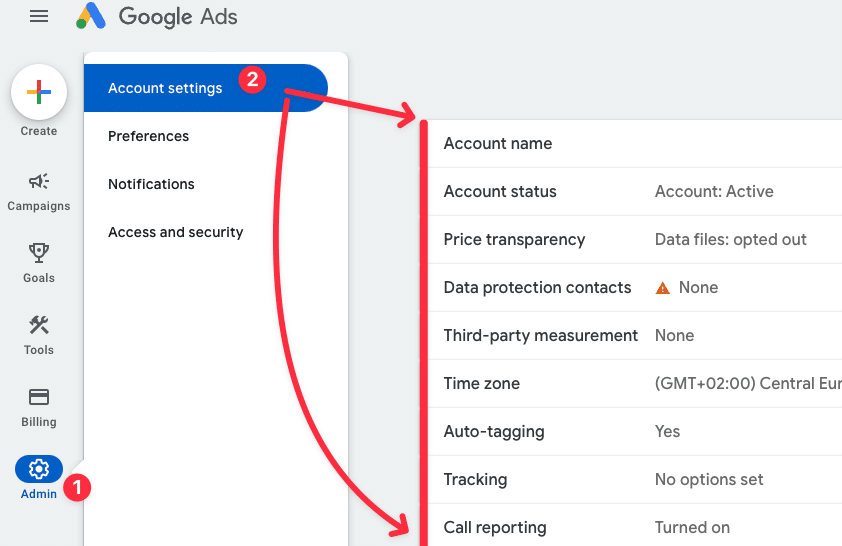Image resolution: width=842 pixels, height=546 pixels.
Task: Click the Google Ads title text
Action: pyautogui.click(x=178, y=17)
